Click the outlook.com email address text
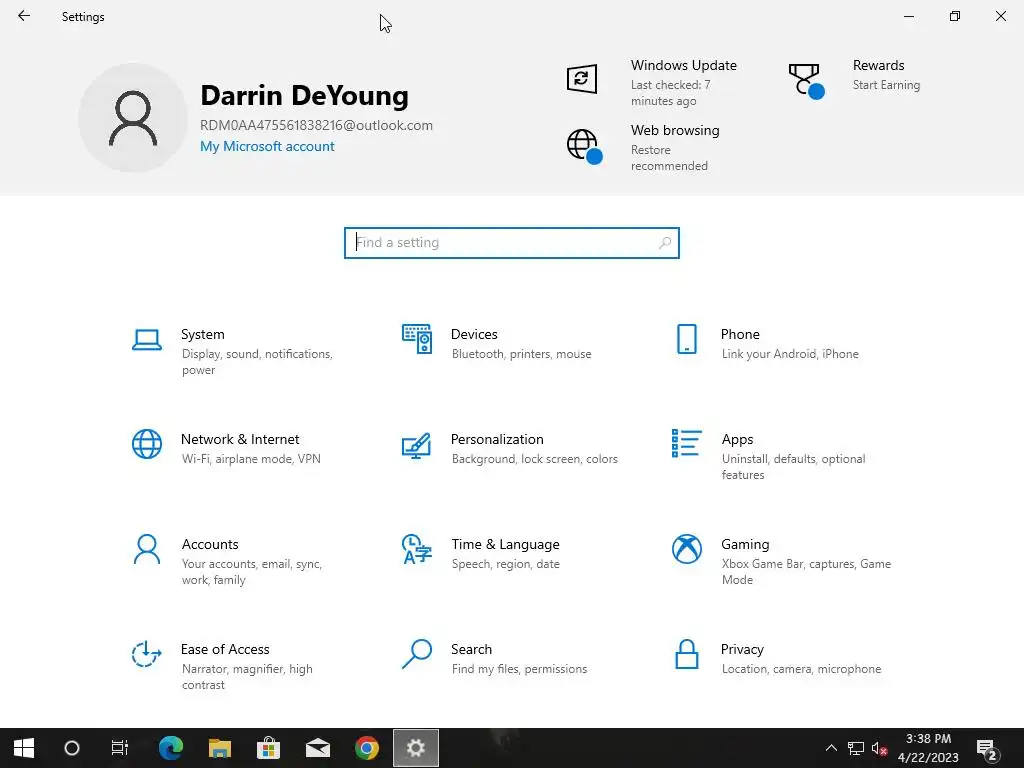This screenshot has width=1024, height=768. click(316, 125)
